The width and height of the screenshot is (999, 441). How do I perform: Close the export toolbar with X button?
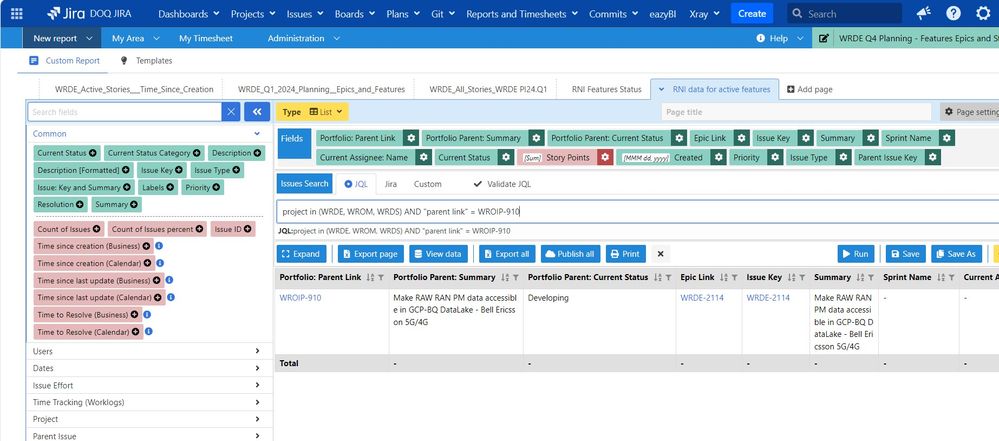click(661, 254)
